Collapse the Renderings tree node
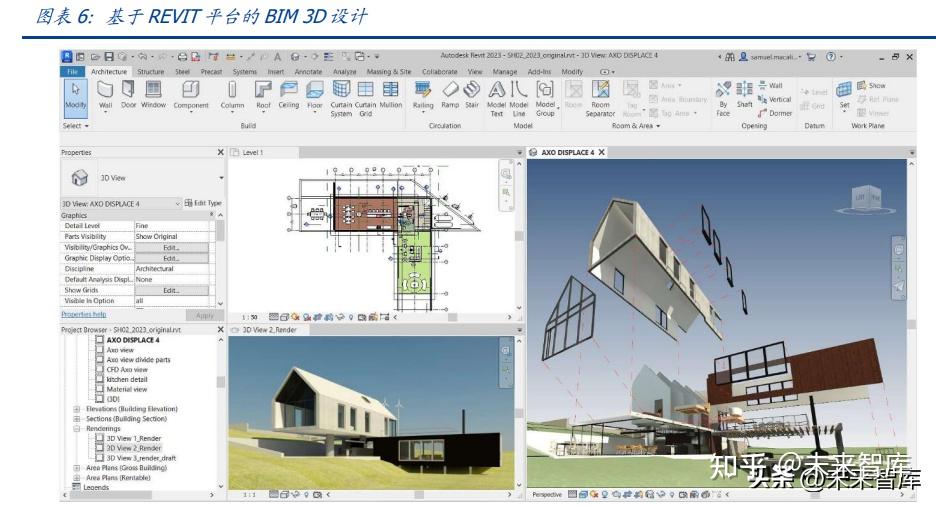Image resolution: width=936 pixels, height=505 pixels. (x=76, y=429)
